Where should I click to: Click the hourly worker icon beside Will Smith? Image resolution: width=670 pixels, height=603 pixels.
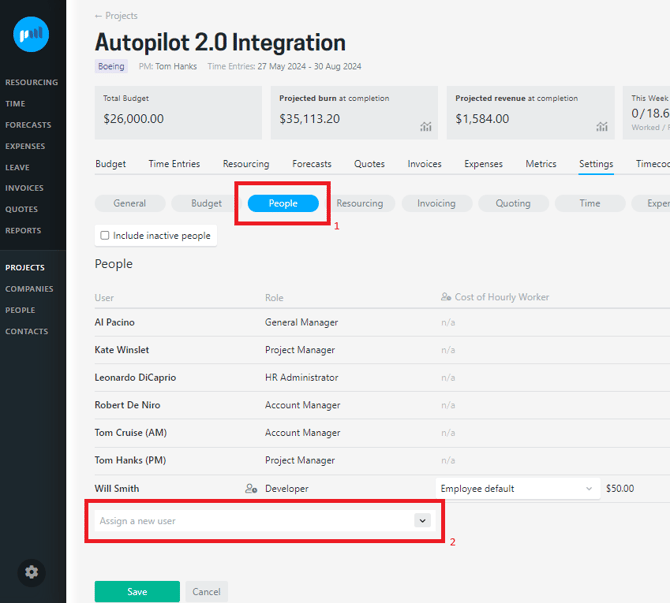(x=251, y=488)
